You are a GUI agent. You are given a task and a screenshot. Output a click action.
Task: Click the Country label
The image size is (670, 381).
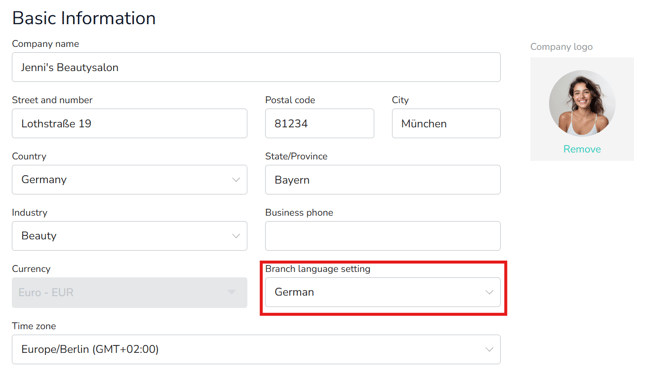tap(29, 156)
